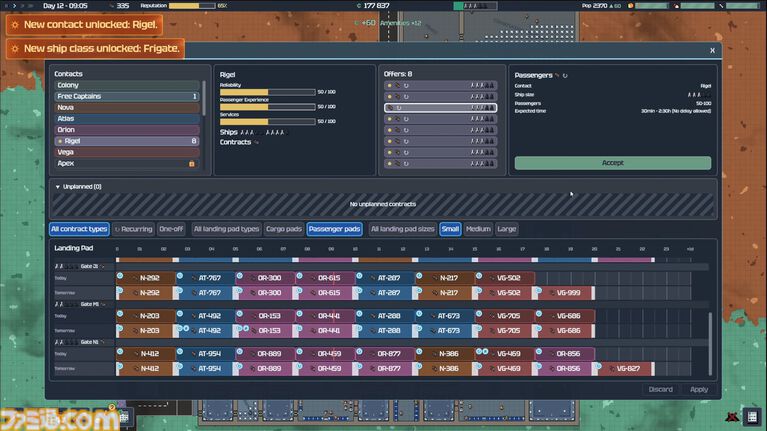
Task: Toggle the Recurring contracts filter
Action: pyautogui.click(x=134, y=229)
